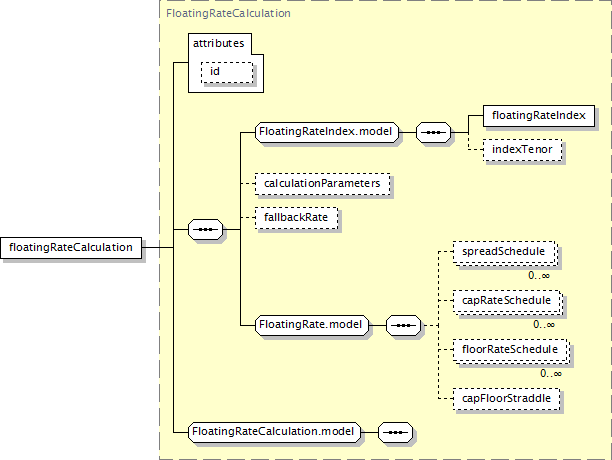Select the spreadSchedule element

[503, 253]
